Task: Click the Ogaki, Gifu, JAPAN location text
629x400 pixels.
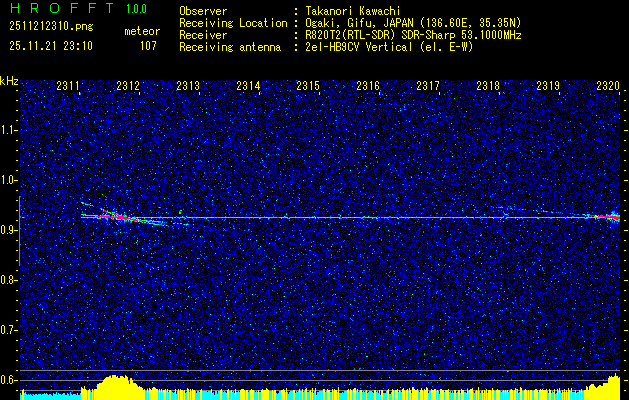Action: pyautogui.click(x=413, y=23)
